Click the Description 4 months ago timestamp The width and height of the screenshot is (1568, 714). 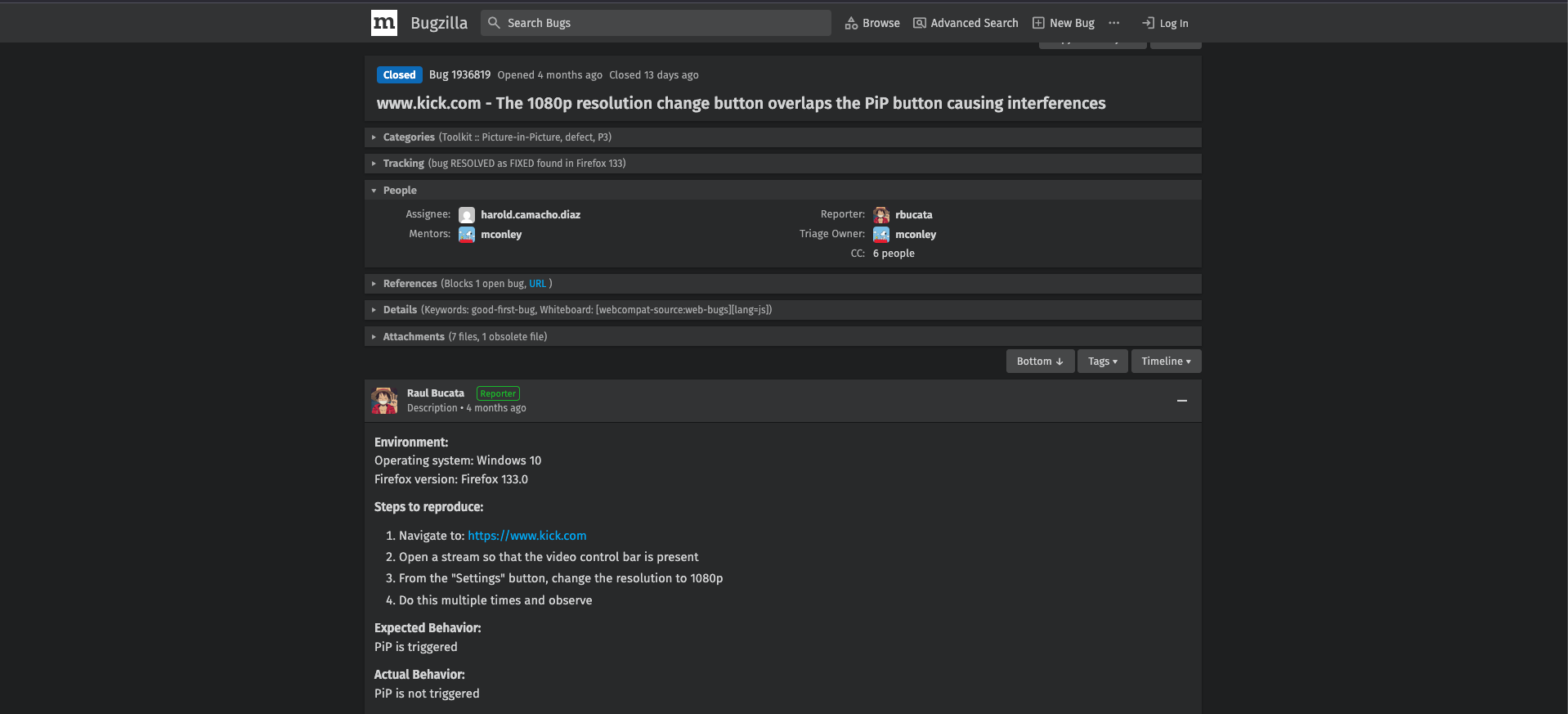[x=467, y=408]
